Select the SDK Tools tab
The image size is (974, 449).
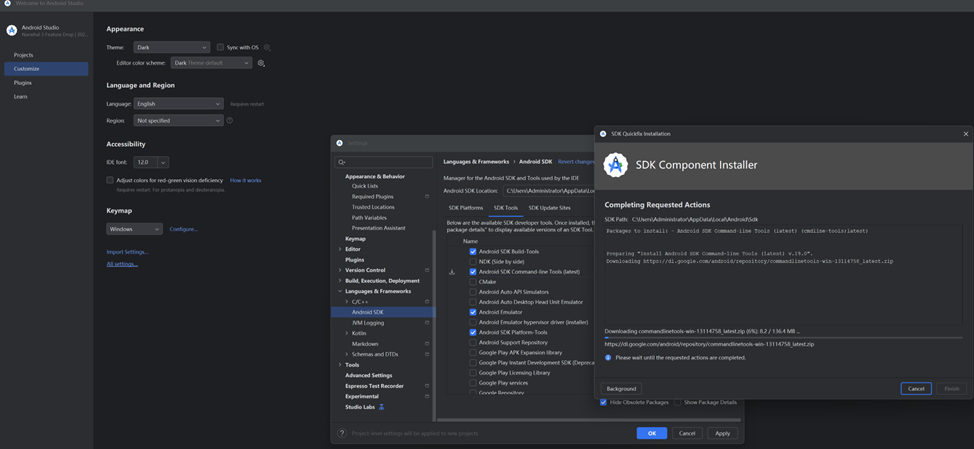tap(506, 208)
